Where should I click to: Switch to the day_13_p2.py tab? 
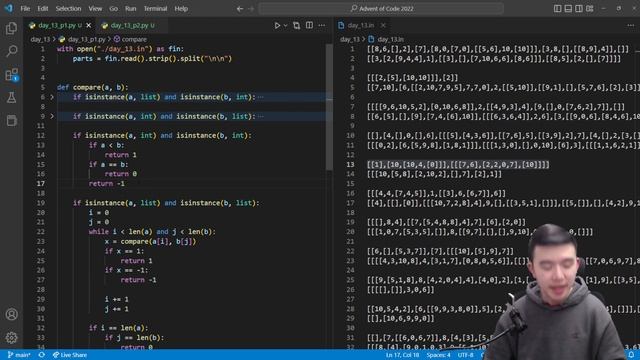tap(128, 25)
